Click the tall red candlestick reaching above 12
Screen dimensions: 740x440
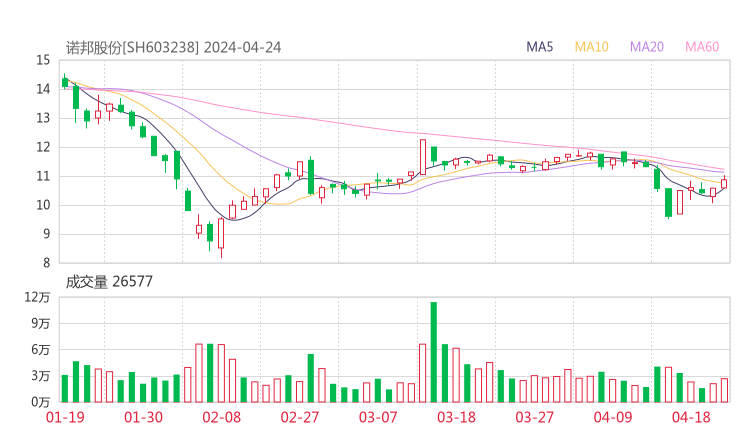(422, 157)
